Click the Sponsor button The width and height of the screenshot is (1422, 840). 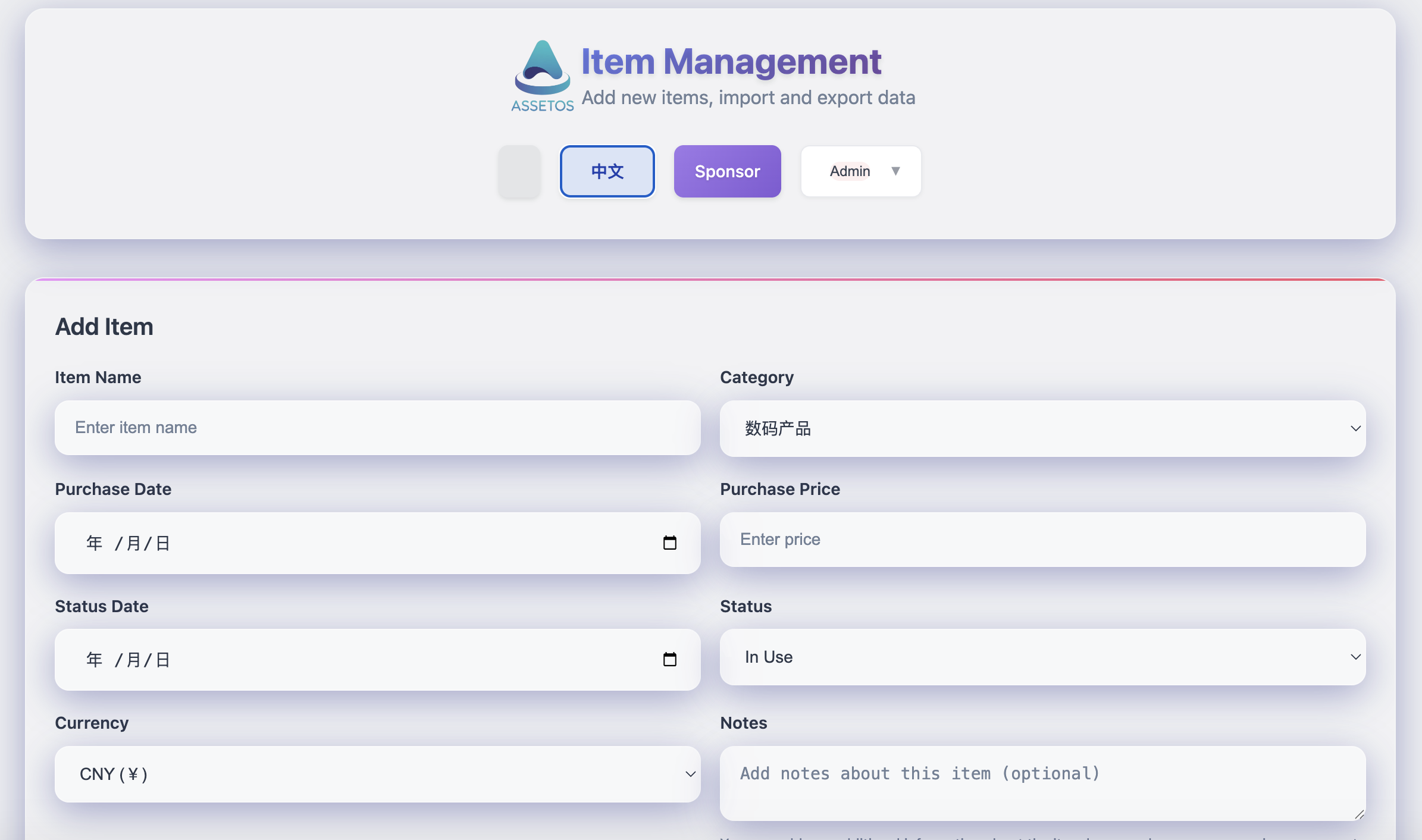pyautogui.click(x=727, y=171)
